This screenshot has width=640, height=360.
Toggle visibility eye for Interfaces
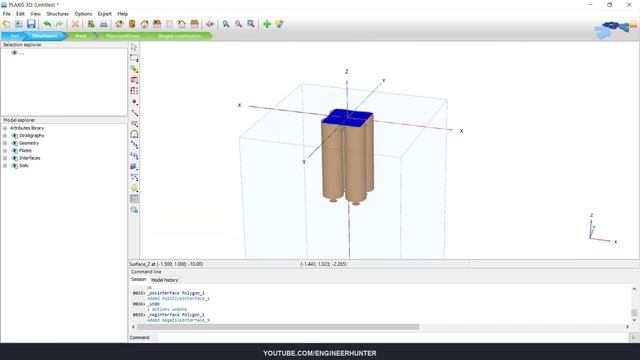15,158
